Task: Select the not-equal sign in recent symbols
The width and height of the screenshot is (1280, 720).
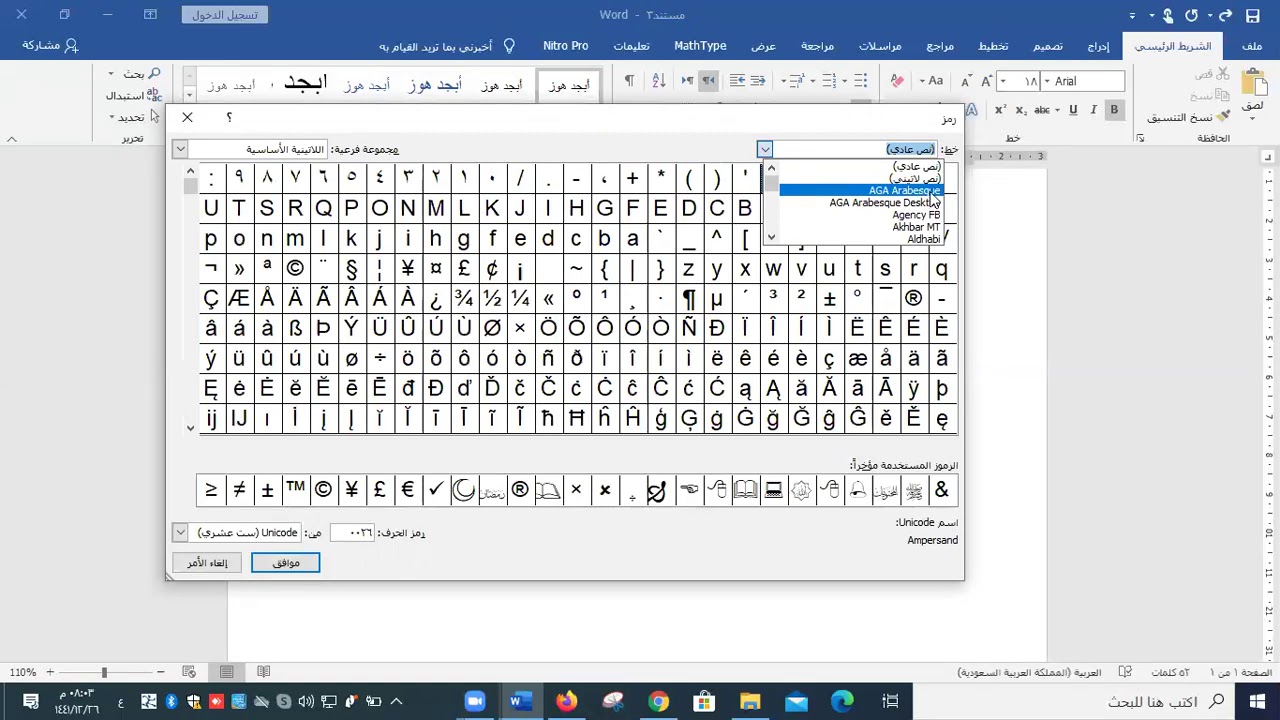Action: [239, 490]
